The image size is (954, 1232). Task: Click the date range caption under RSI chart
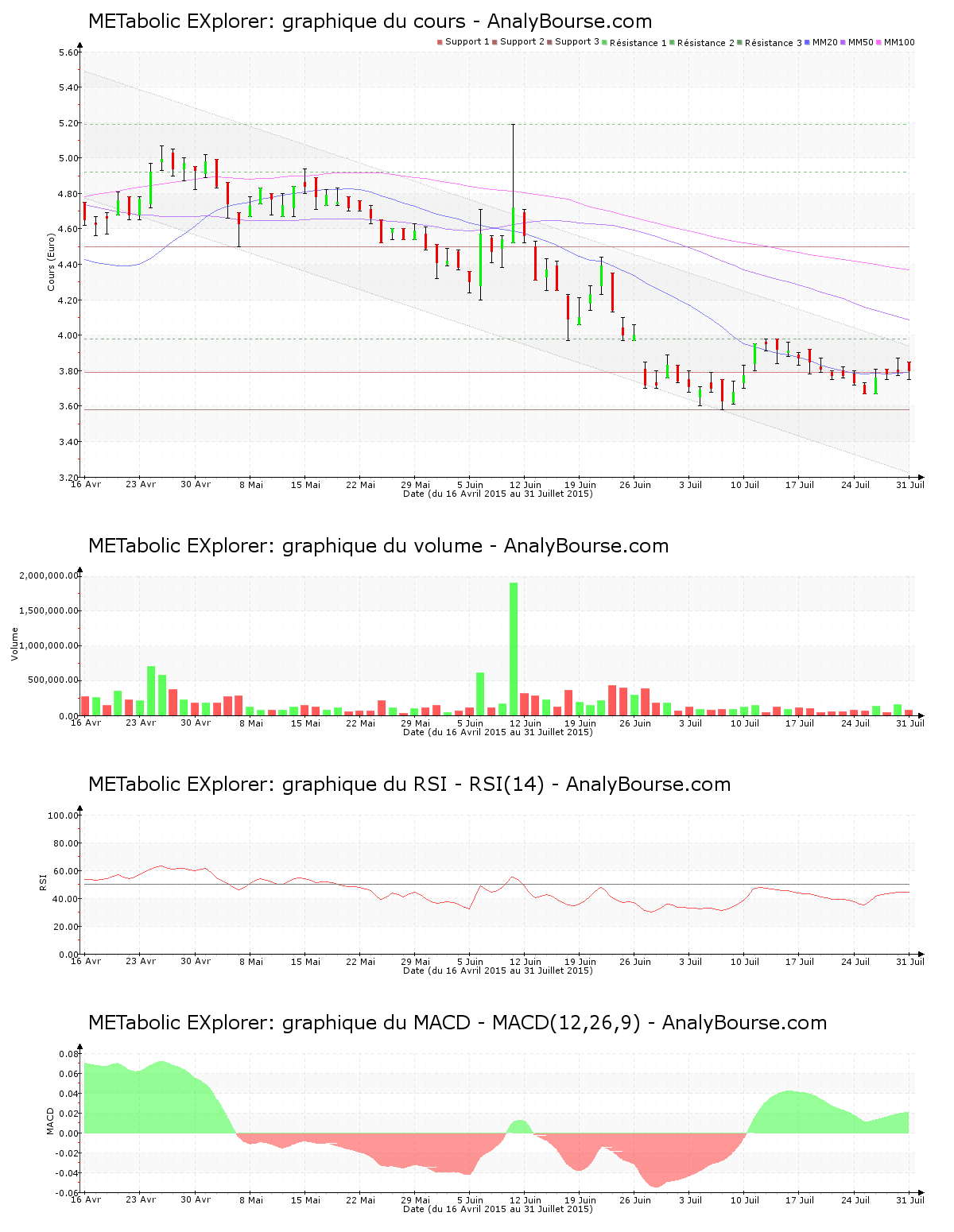click(498, 970)
